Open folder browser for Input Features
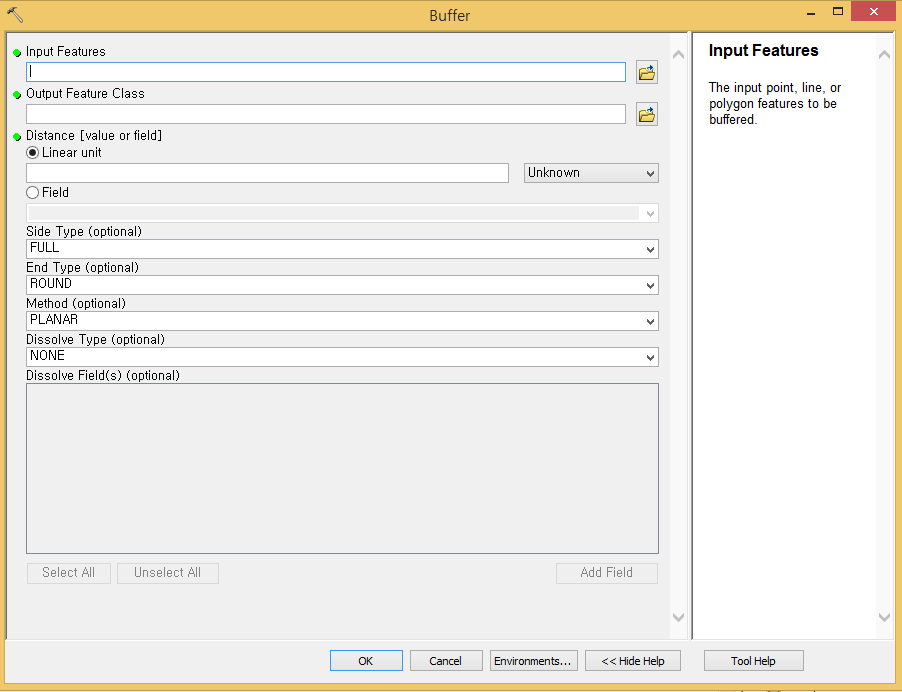 pyautogui.click(x=647, y=72)
